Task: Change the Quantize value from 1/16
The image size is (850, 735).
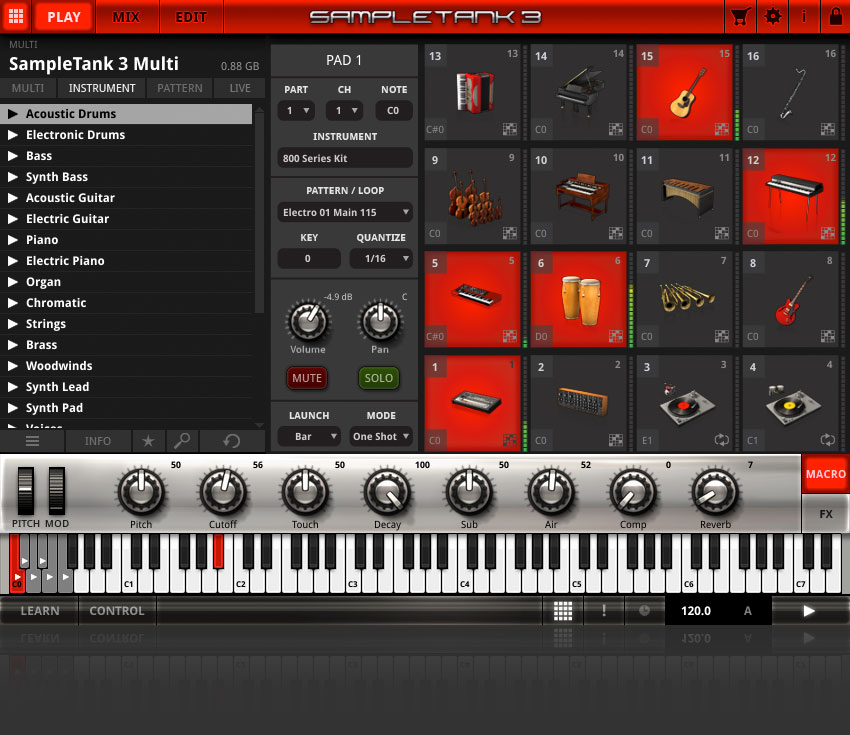Action: click(x=381, y=258)
